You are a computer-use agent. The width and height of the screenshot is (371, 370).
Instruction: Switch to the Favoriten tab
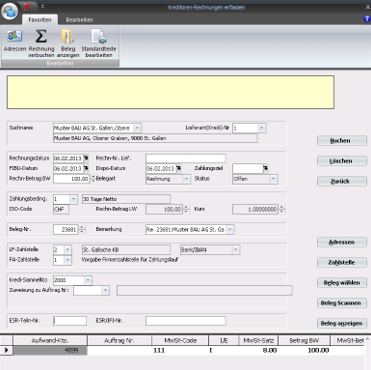click(x=40, y=20)
